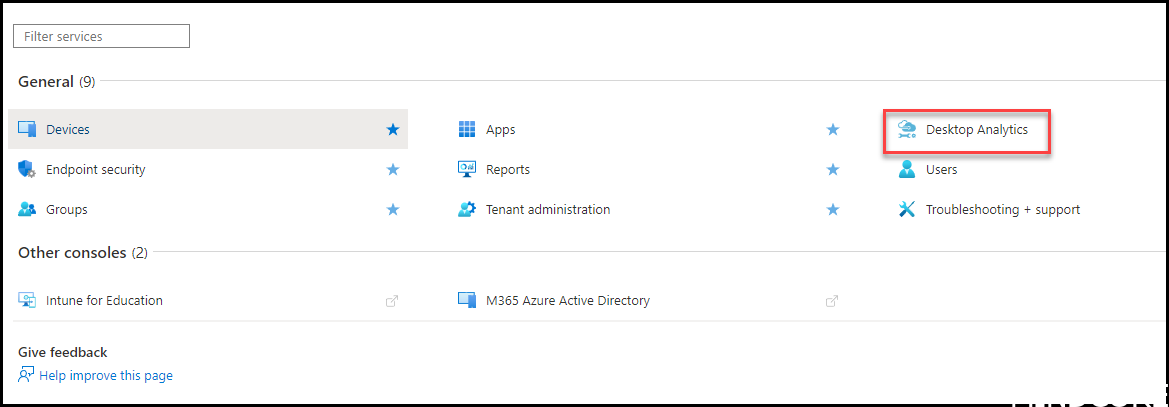Launch Intune for Education console
Image resolution: width=1169 pixels, height=407 pixels.
tap(104, 301)
